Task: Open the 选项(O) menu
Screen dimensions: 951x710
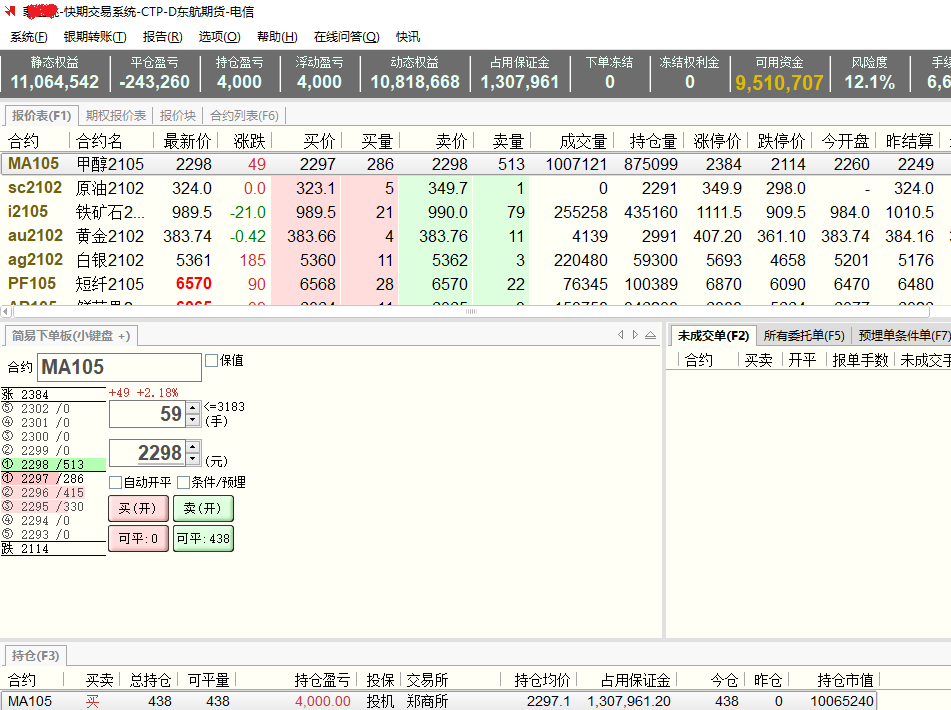Action: point(220,37)
